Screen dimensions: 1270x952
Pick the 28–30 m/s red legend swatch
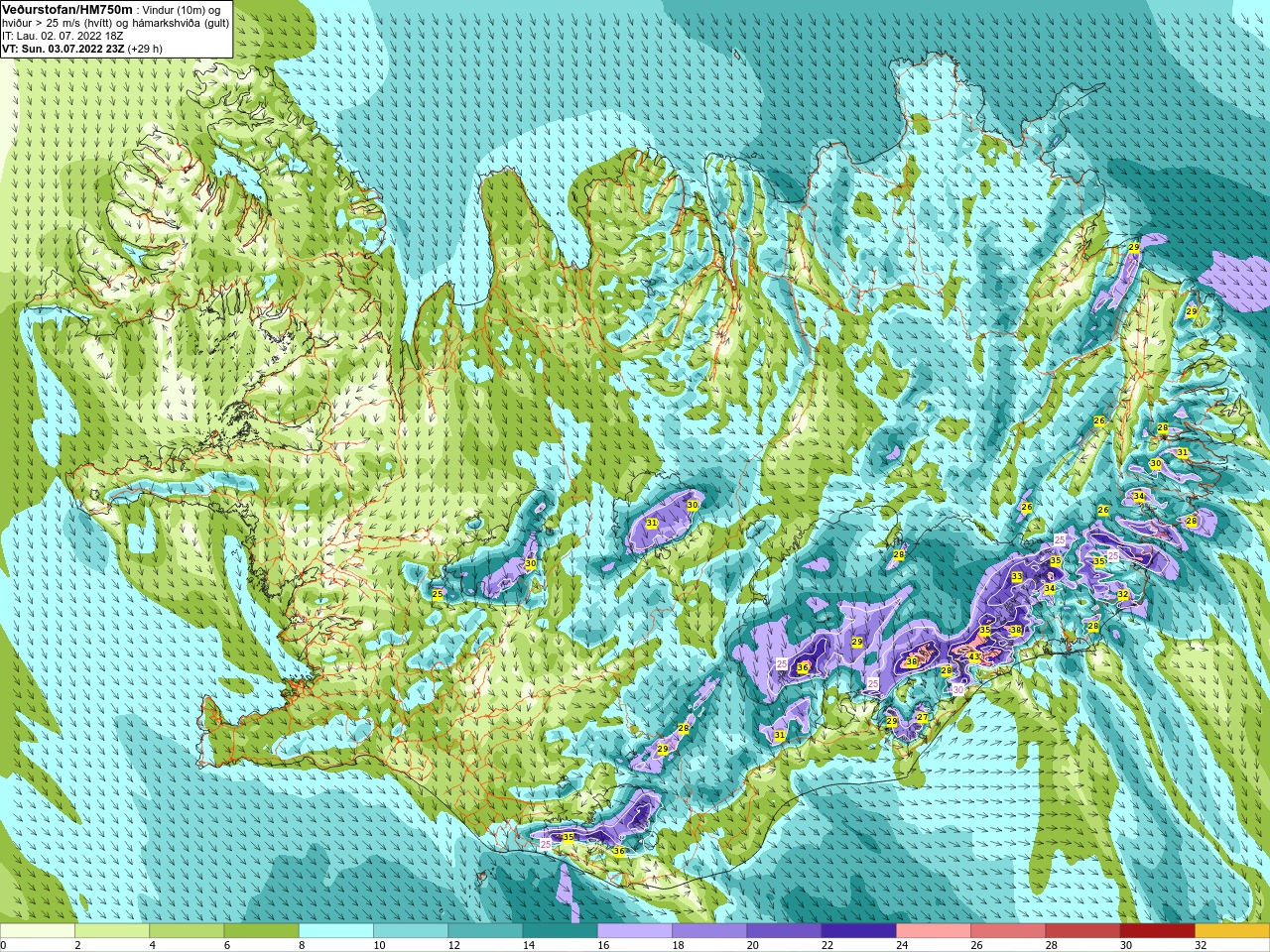tap(1083, 931)
